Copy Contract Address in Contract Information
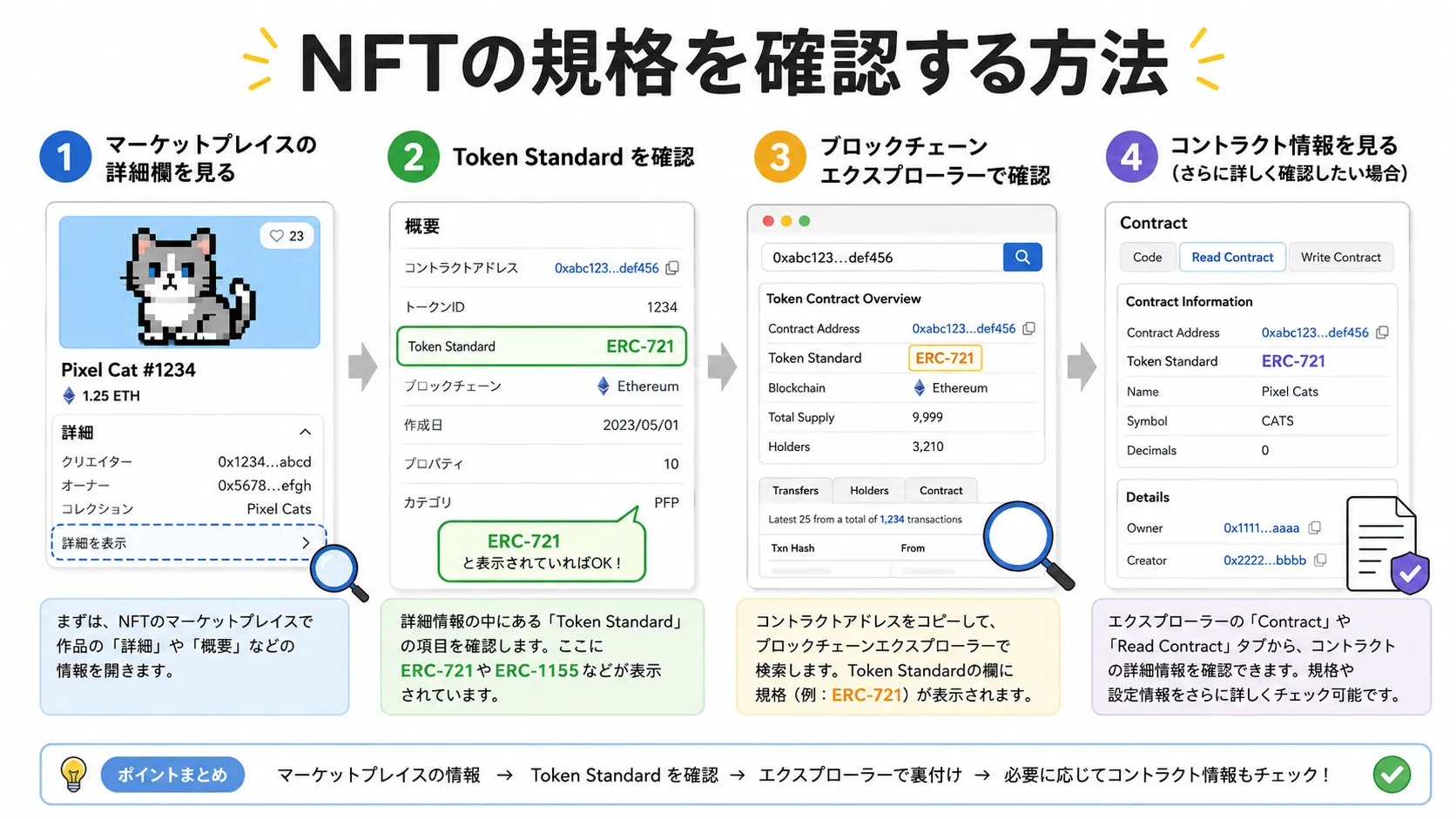The width and height of the screenshot is (1456, 819). click(x=1382, y=332)
